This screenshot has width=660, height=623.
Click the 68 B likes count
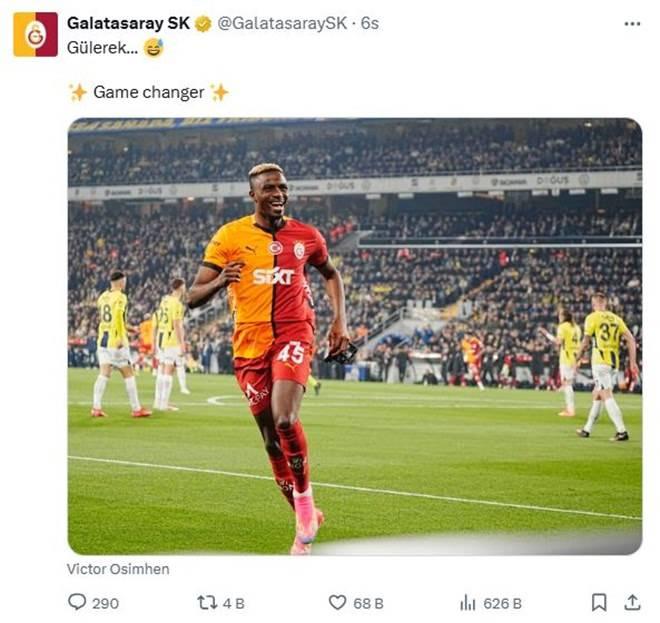368,603
